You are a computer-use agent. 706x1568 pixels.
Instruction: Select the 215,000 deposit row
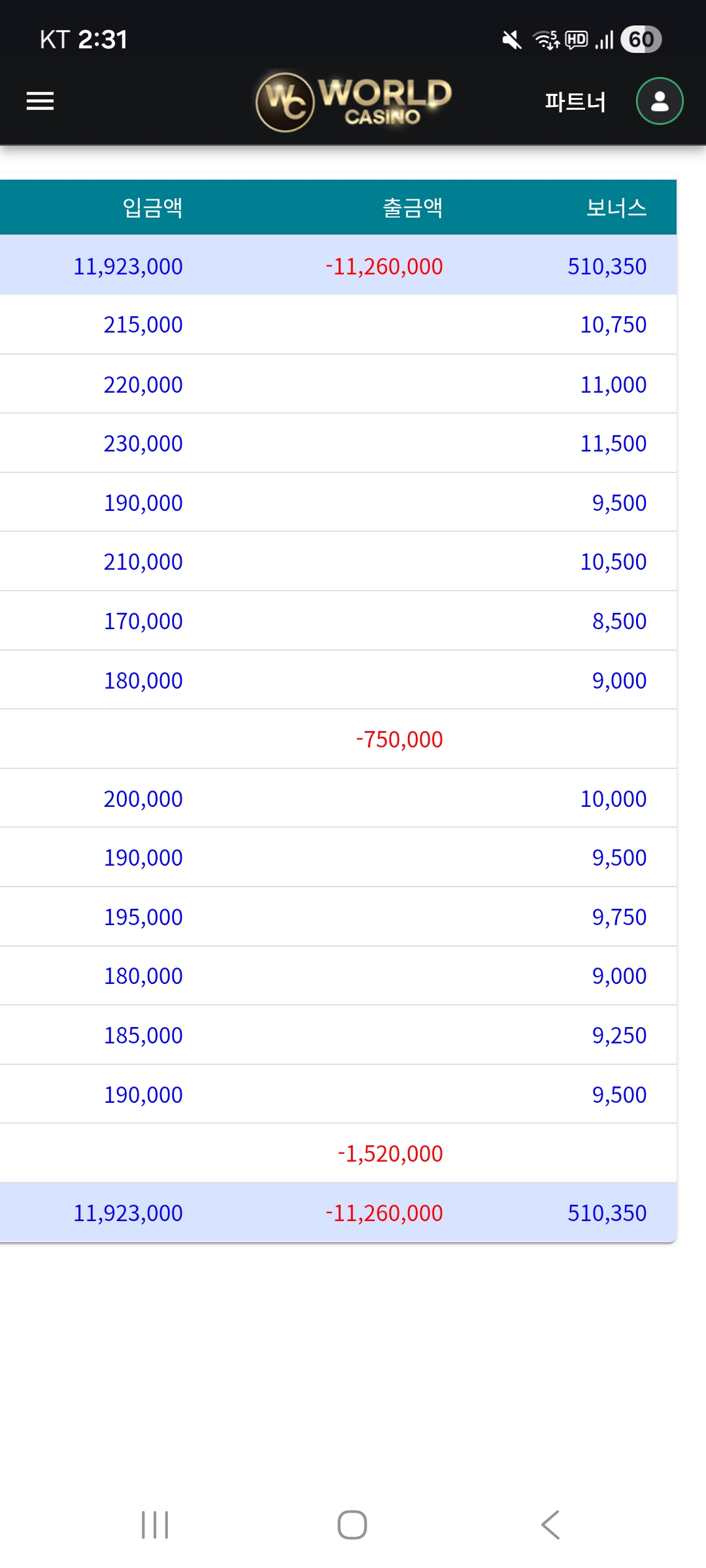coord(143,325)
